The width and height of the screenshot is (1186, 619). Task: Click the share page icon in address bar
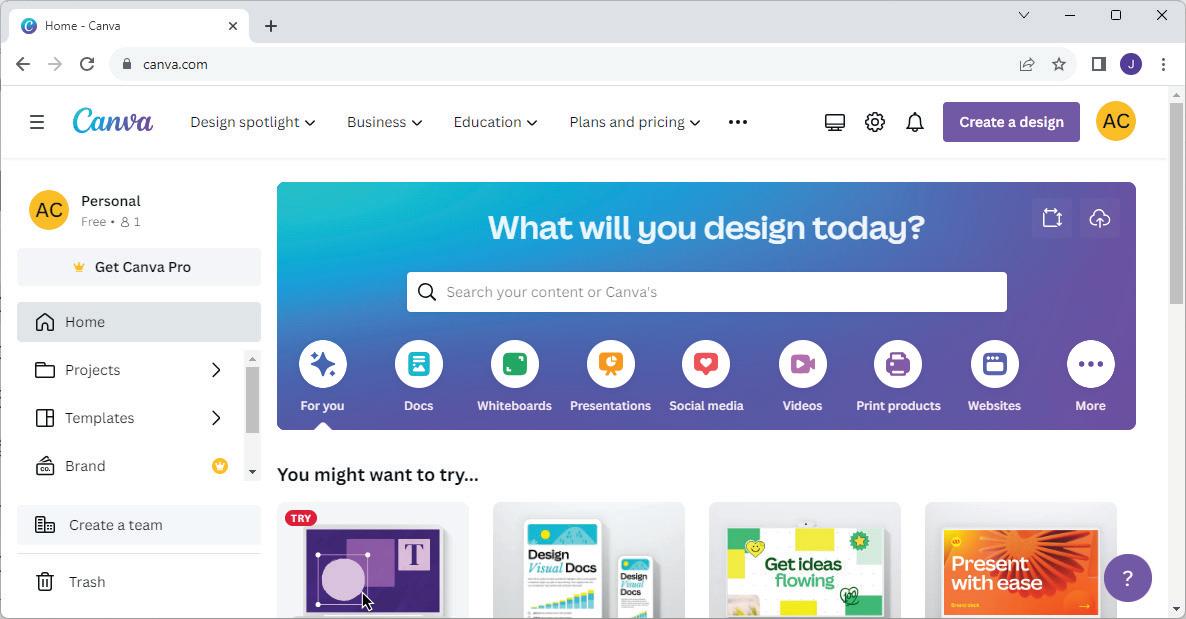tap(1026, 64)
